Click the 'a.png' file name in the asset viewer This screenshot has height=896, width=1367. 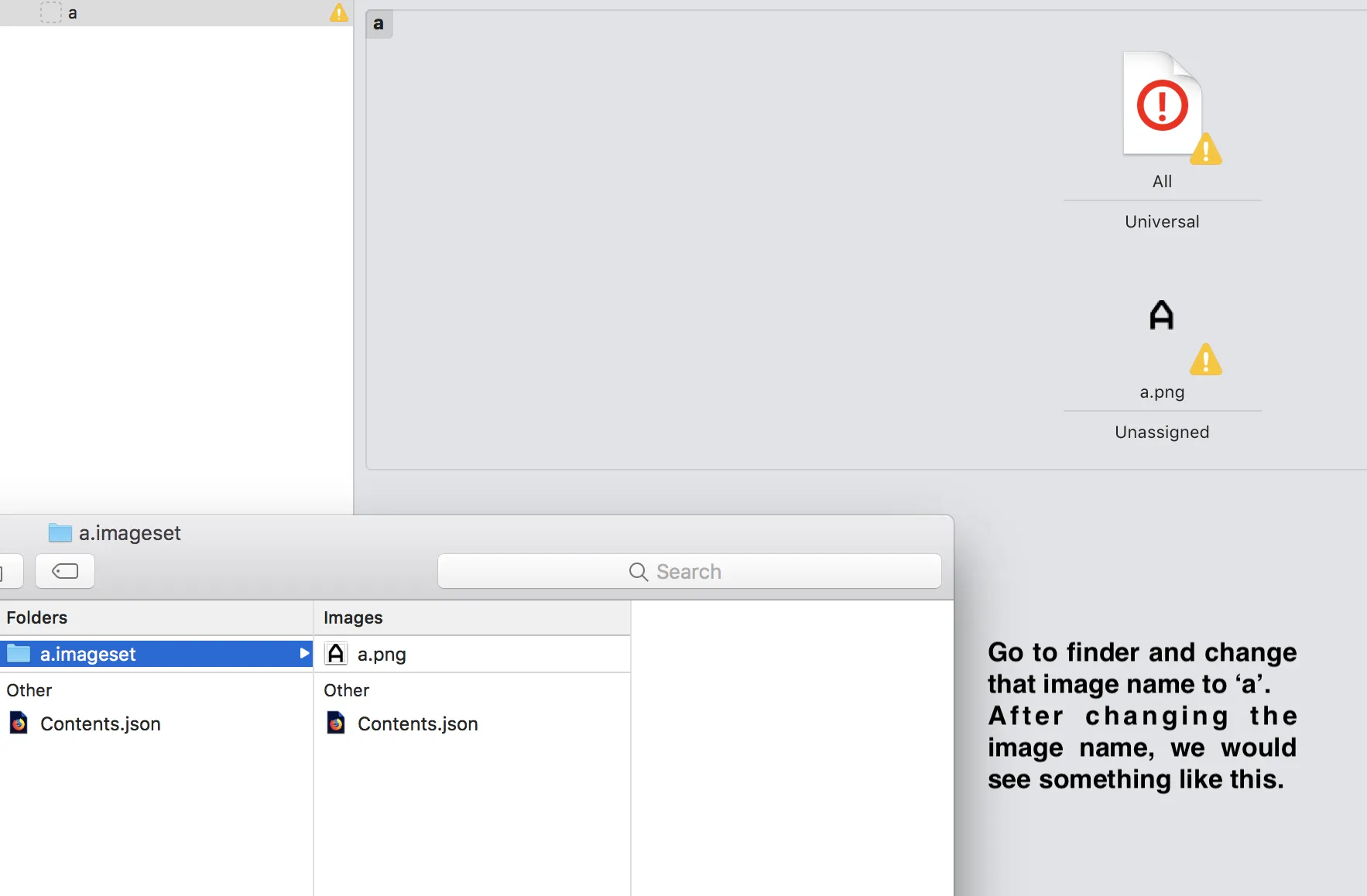(x=1162, y=392)
